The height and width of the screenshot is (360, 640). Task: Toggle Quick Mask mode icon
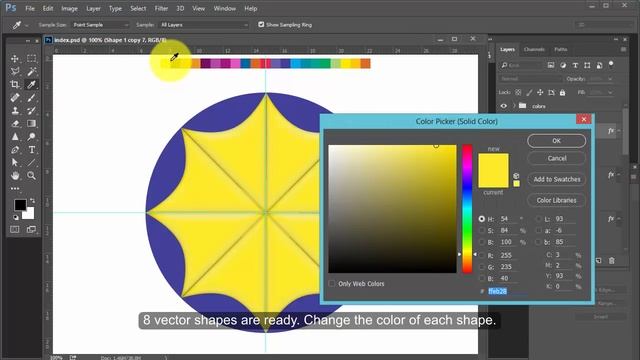tap(15, 229)
